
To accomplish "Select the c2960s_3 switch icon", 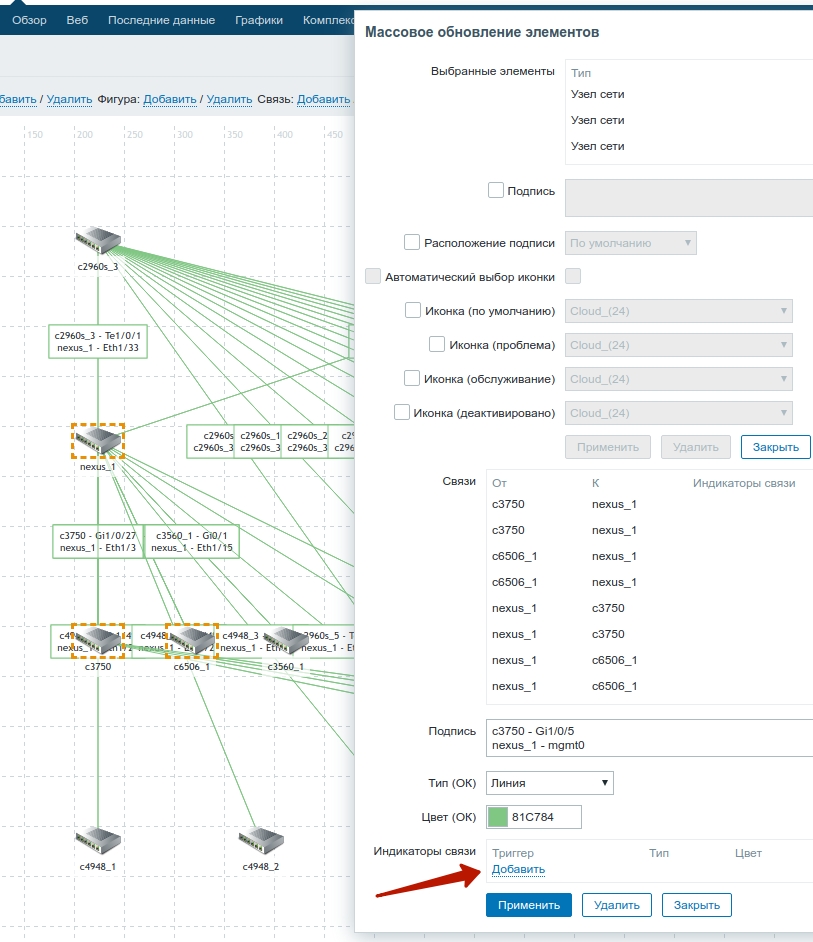I will tap(98, 241).
